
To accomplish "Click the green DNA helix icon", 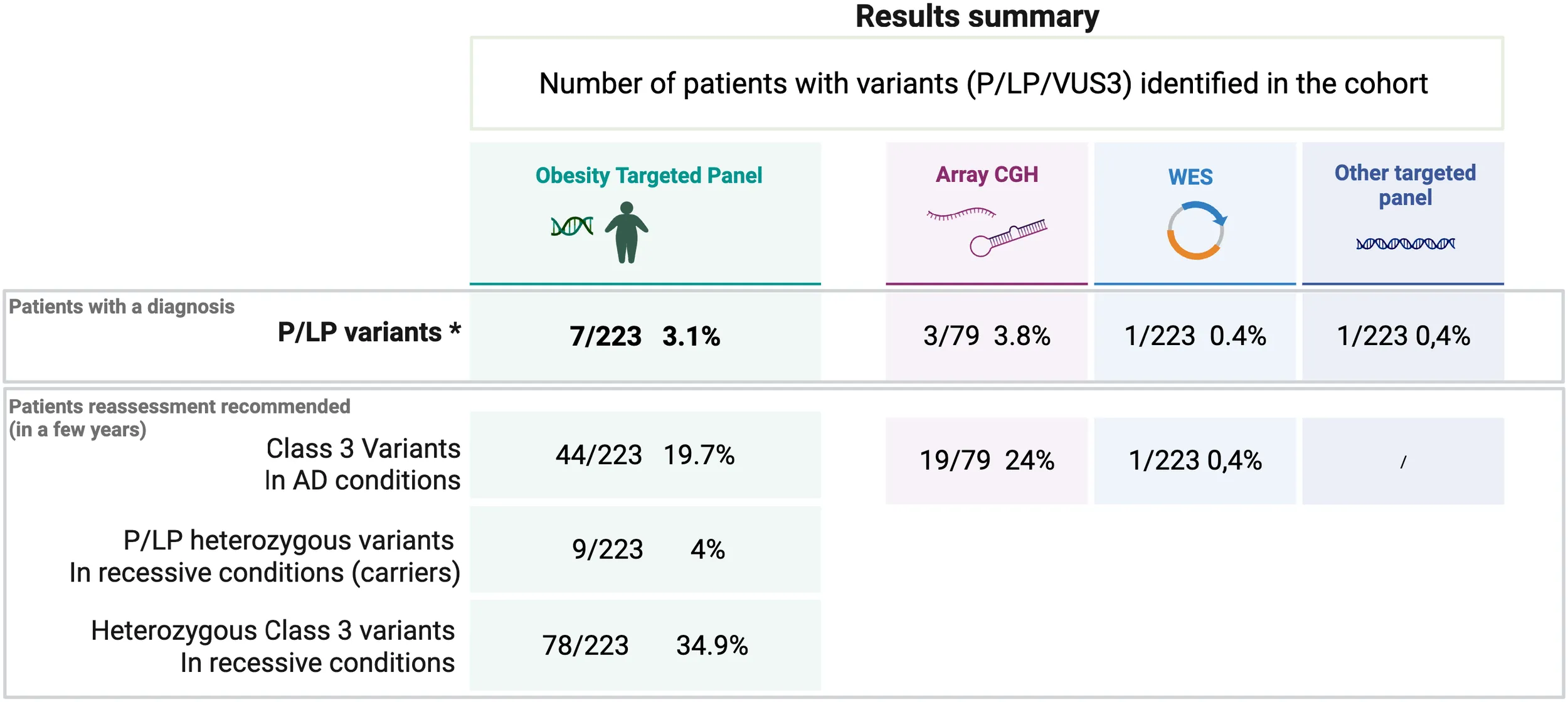I will 571,226.
